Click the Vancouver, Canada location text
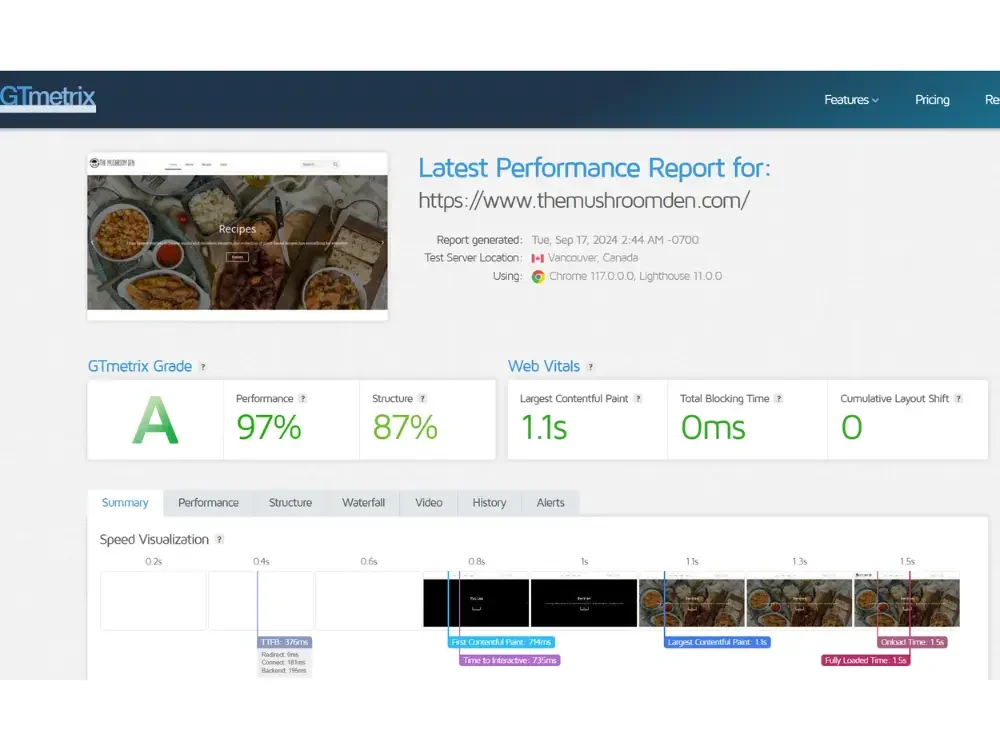The height and width of the screenshot is (750, 1000). [593, 258]
